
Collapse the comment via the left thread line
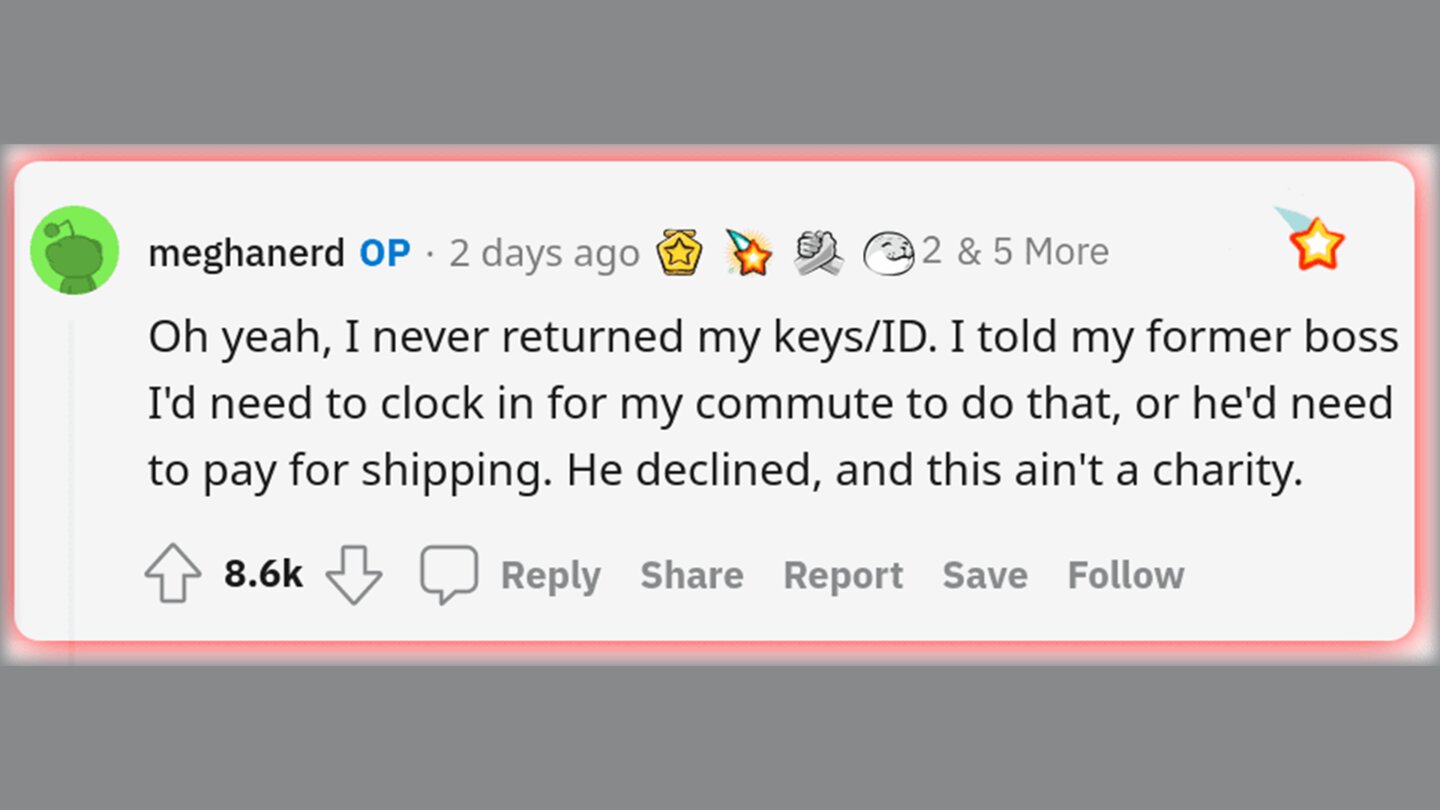pos(70,480)
